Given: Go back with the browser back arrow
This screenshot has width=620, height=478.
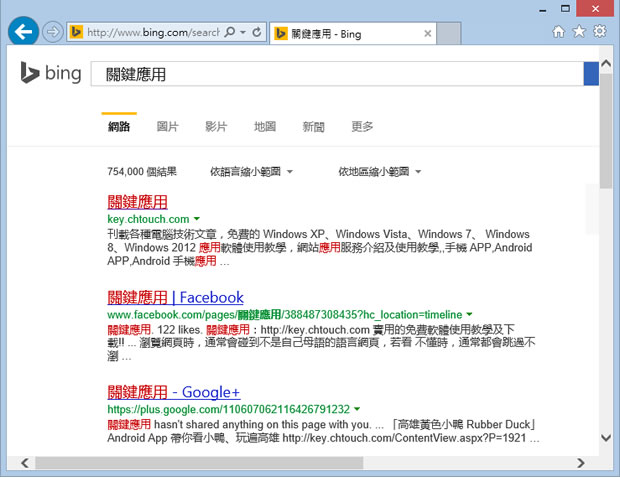Looking at the screenshot, I should (x=23, y=31).
